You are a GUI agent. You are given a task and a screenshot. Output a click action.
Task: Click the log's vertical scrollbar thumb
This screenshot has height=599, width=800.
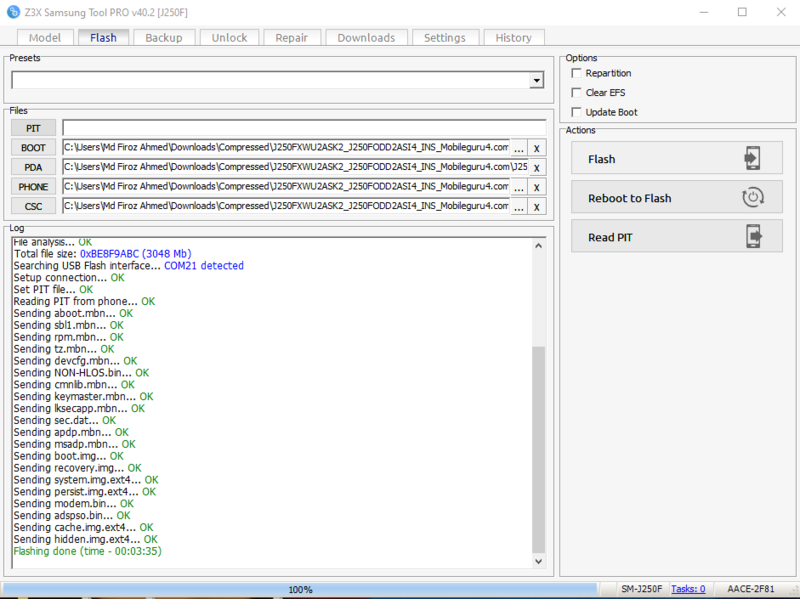tap(538, 450)
